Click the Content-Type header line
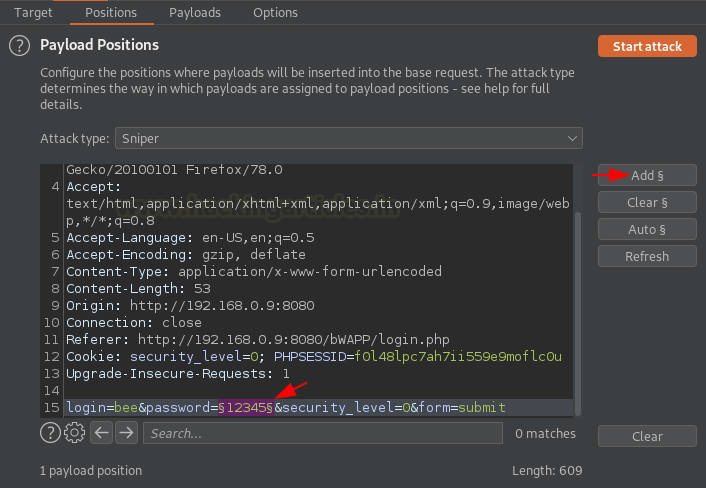 (x=254, y=271)
